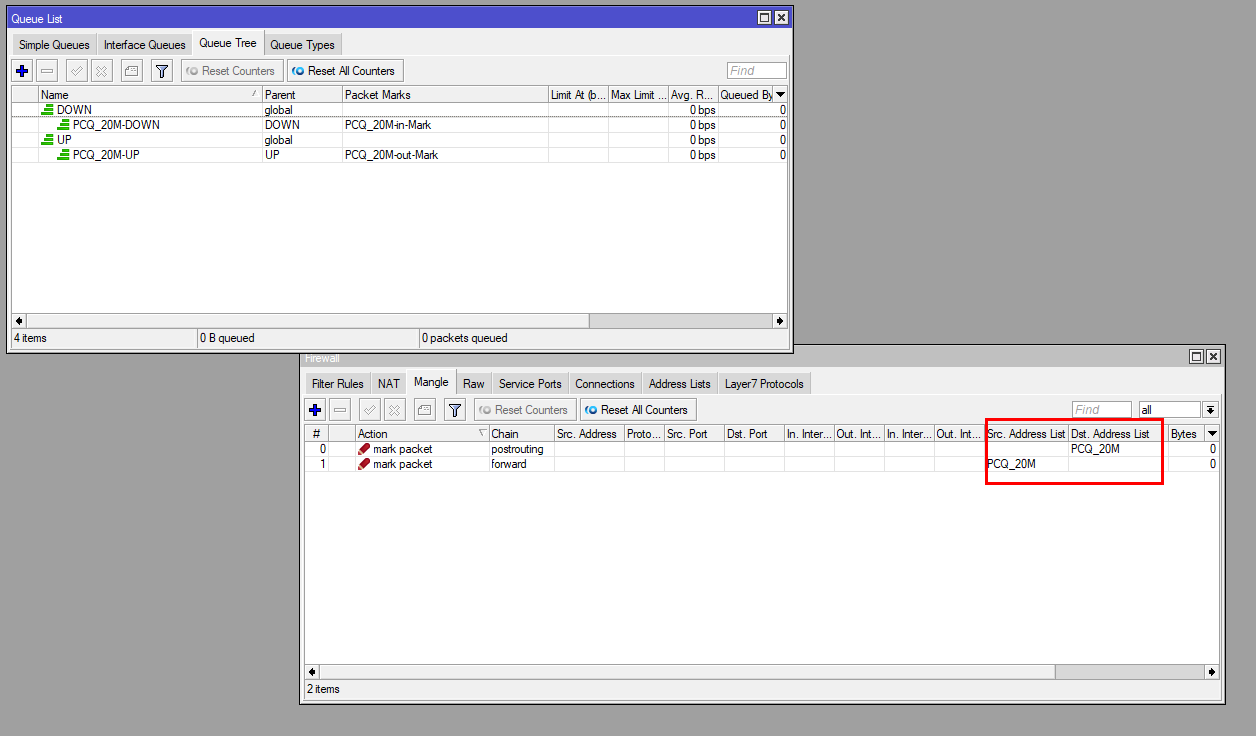Screen dimensions: 1256x736
Task: Open the 'all' chain filter dropdown
Action: pyautogui.click(x=1210, y=410)
